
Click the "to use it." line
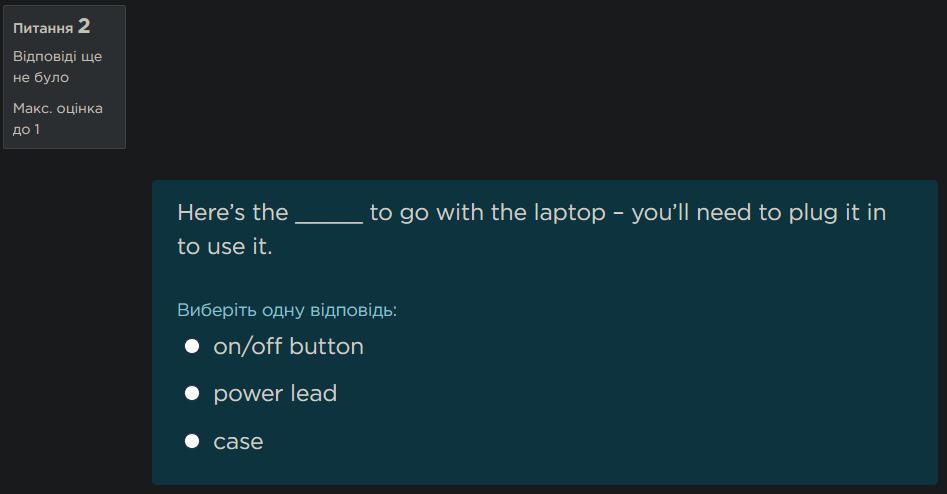click(x=225, y=246)
